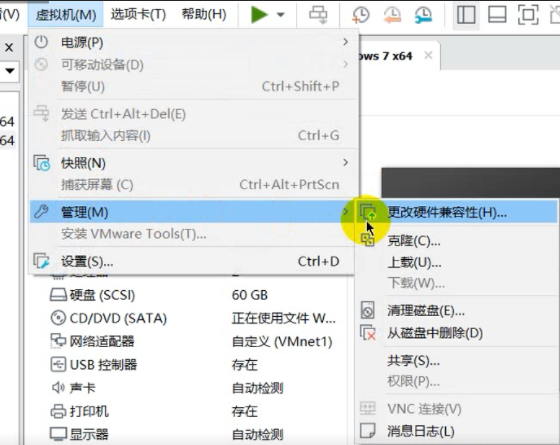The image size is (560, 445).
Task: Close the library side panel with X
Action: (x=9, y=47)
